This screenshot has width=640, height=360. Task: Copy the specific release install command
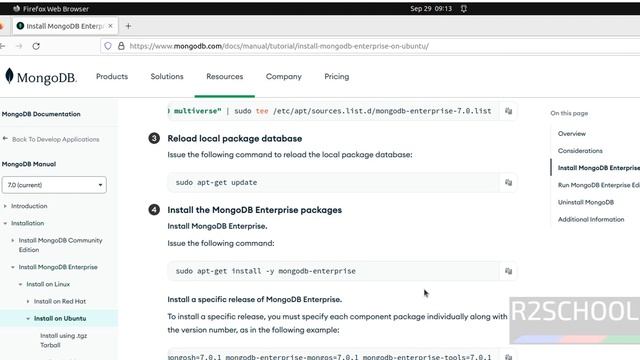tap(508, 357)
